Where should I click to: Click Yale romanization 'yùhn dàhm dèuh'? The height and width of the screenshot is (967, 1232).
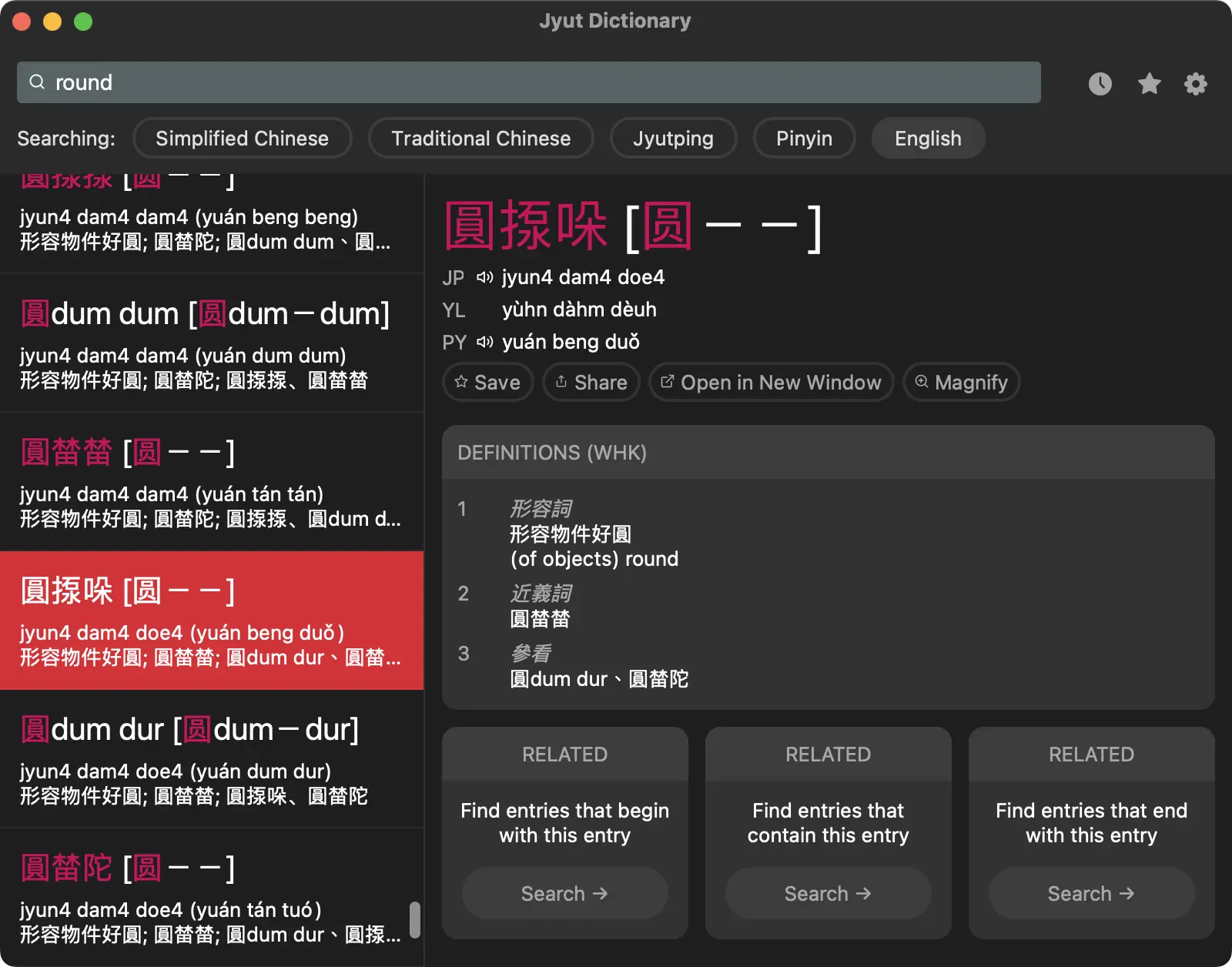coord(580,310)
